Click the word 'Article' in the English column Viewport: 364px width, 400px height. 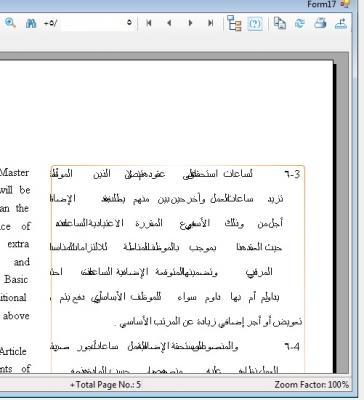click(x=13, y=351)
